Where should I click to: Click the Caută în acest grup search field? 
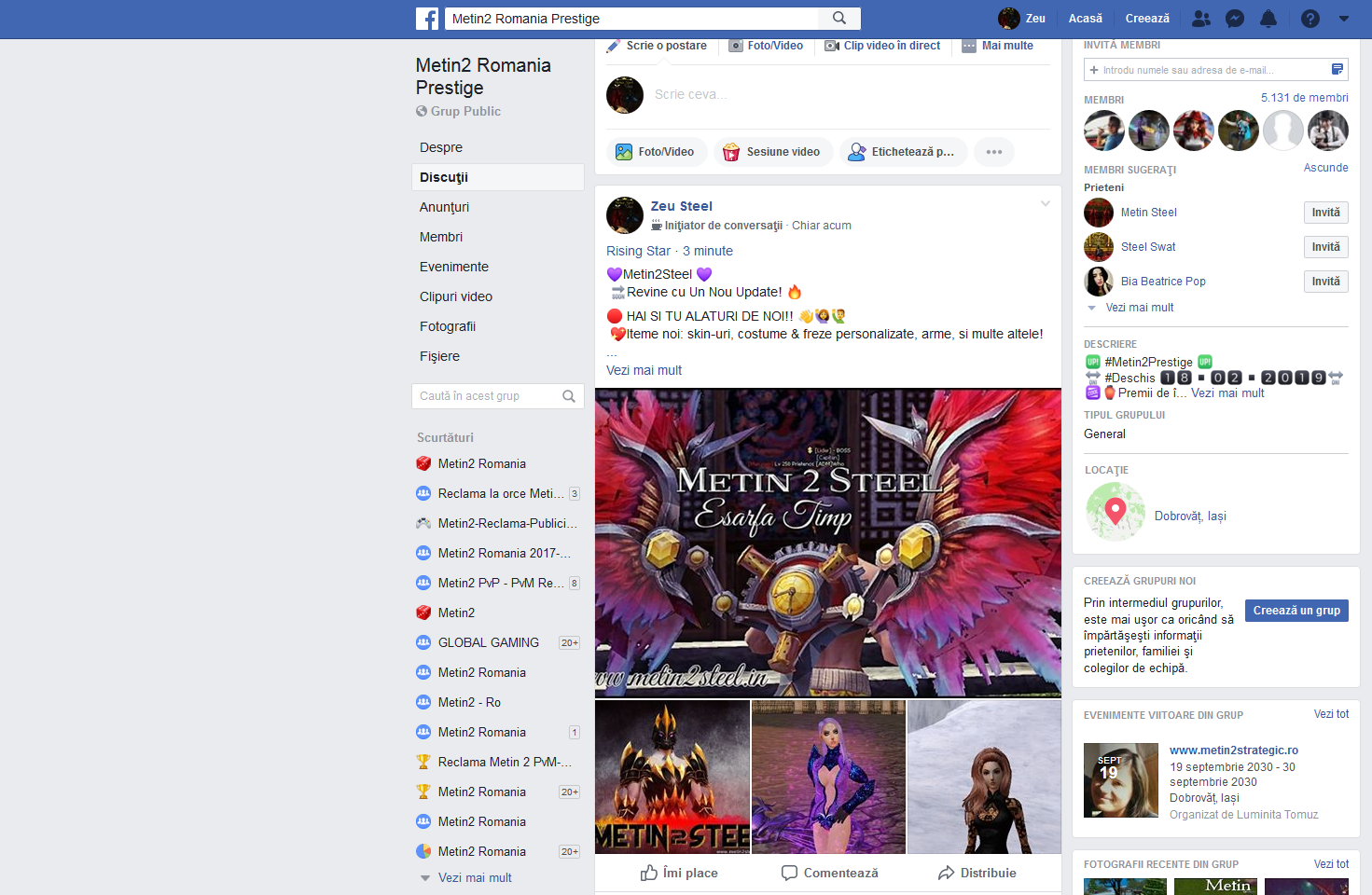(487, 396)
